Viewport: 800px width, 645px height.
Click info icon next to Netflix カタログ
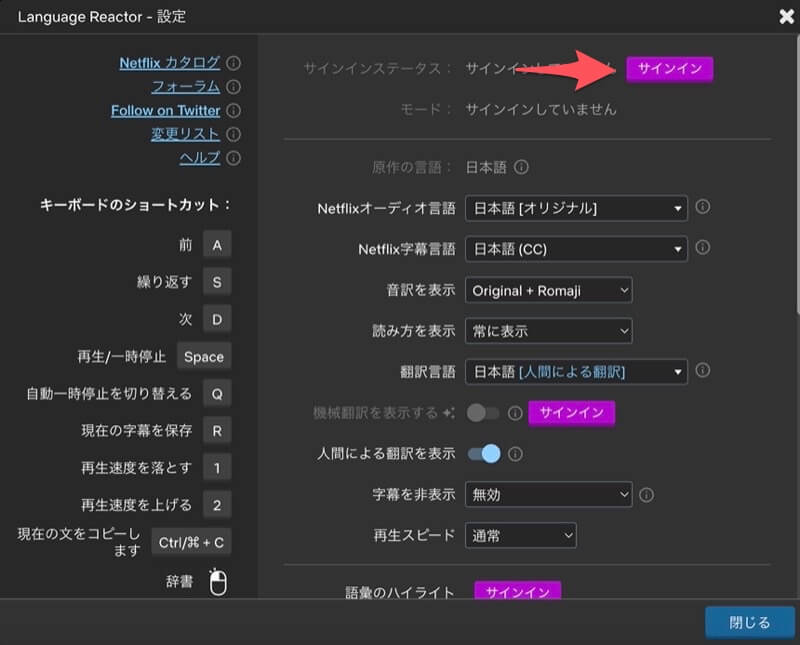pos(234,63)
